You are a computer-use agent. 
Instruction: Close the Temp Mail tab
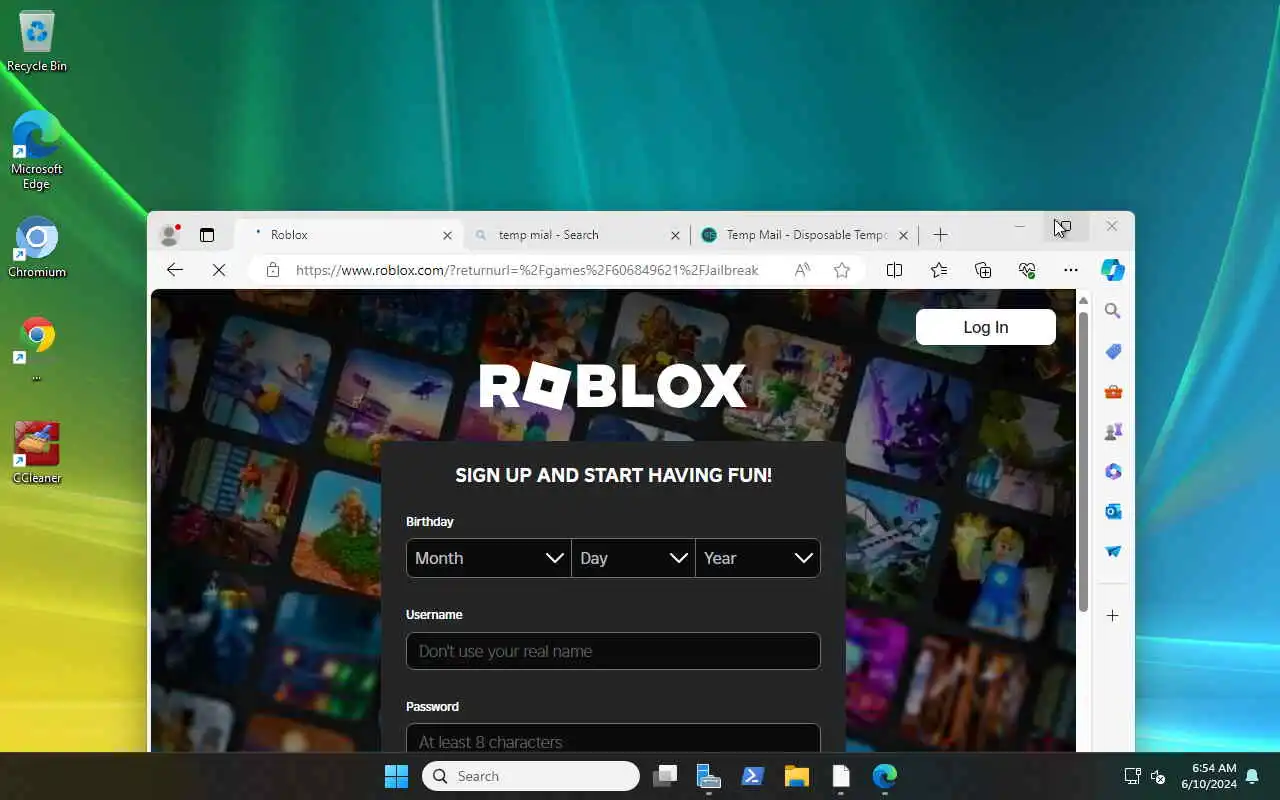click(903, 236)
